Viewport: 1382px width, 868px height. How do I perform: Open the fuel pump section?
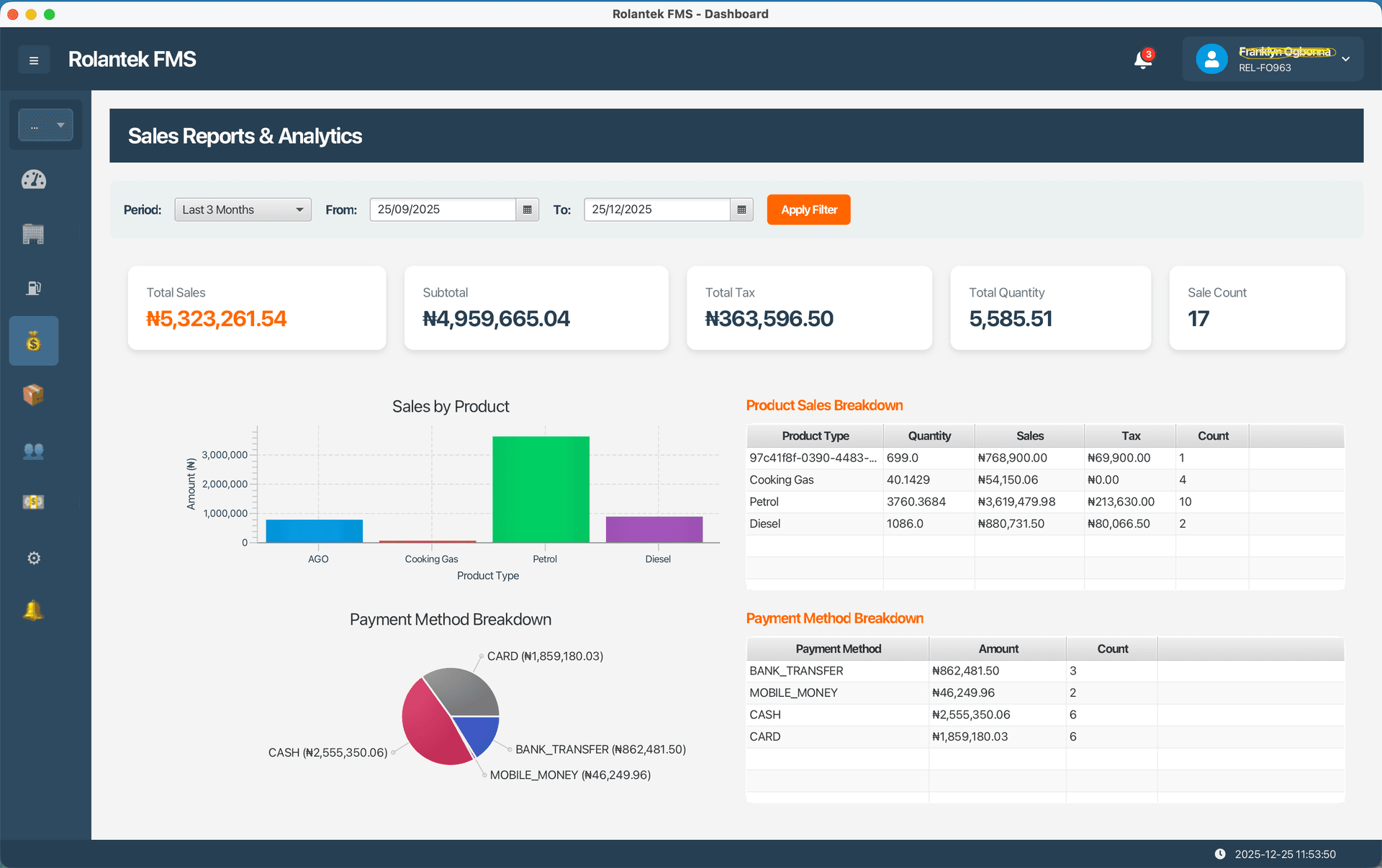point(33,288)
